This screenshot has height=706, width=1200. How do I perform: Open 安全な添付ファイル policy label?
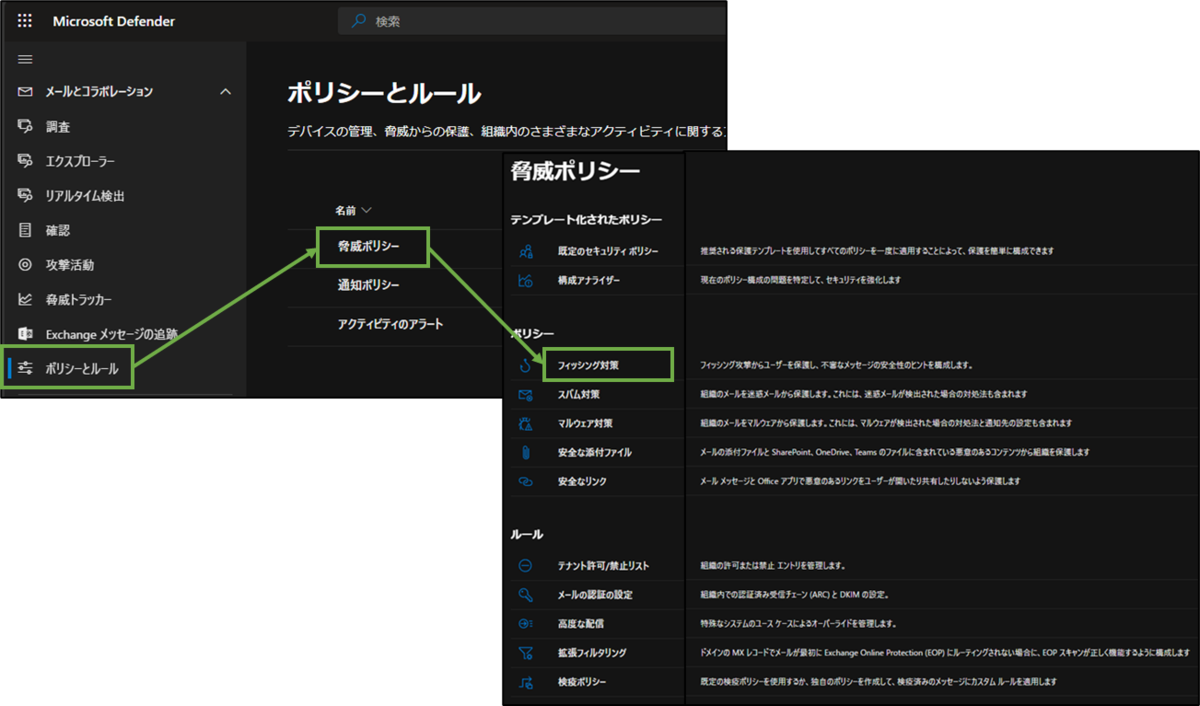(x=595, y=453)
